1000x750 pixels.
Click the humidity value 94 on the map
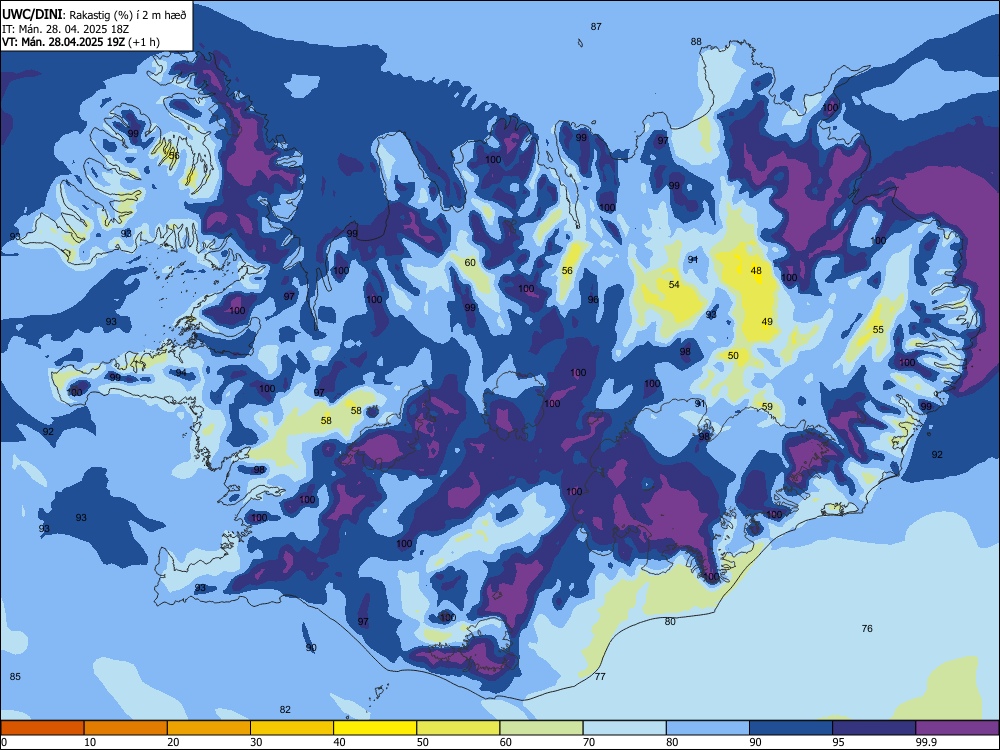(x=181, y=373)
